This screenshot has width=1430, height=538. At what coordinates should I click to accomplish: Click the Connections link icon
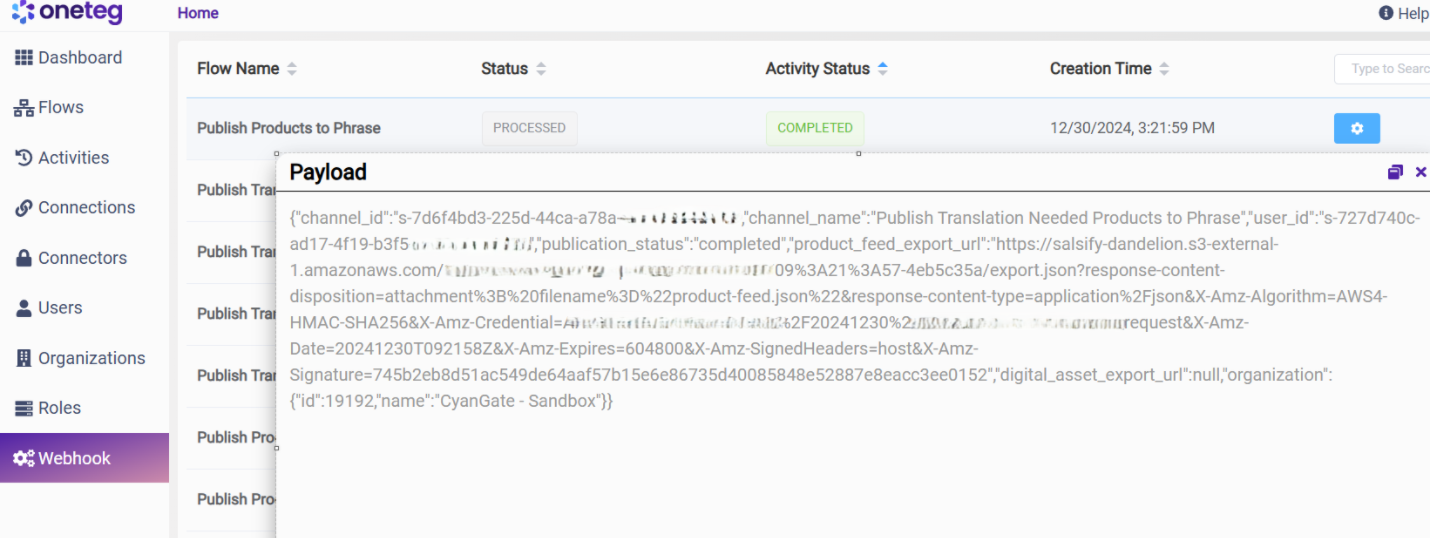pyautogui.click(x=24, y=208)
